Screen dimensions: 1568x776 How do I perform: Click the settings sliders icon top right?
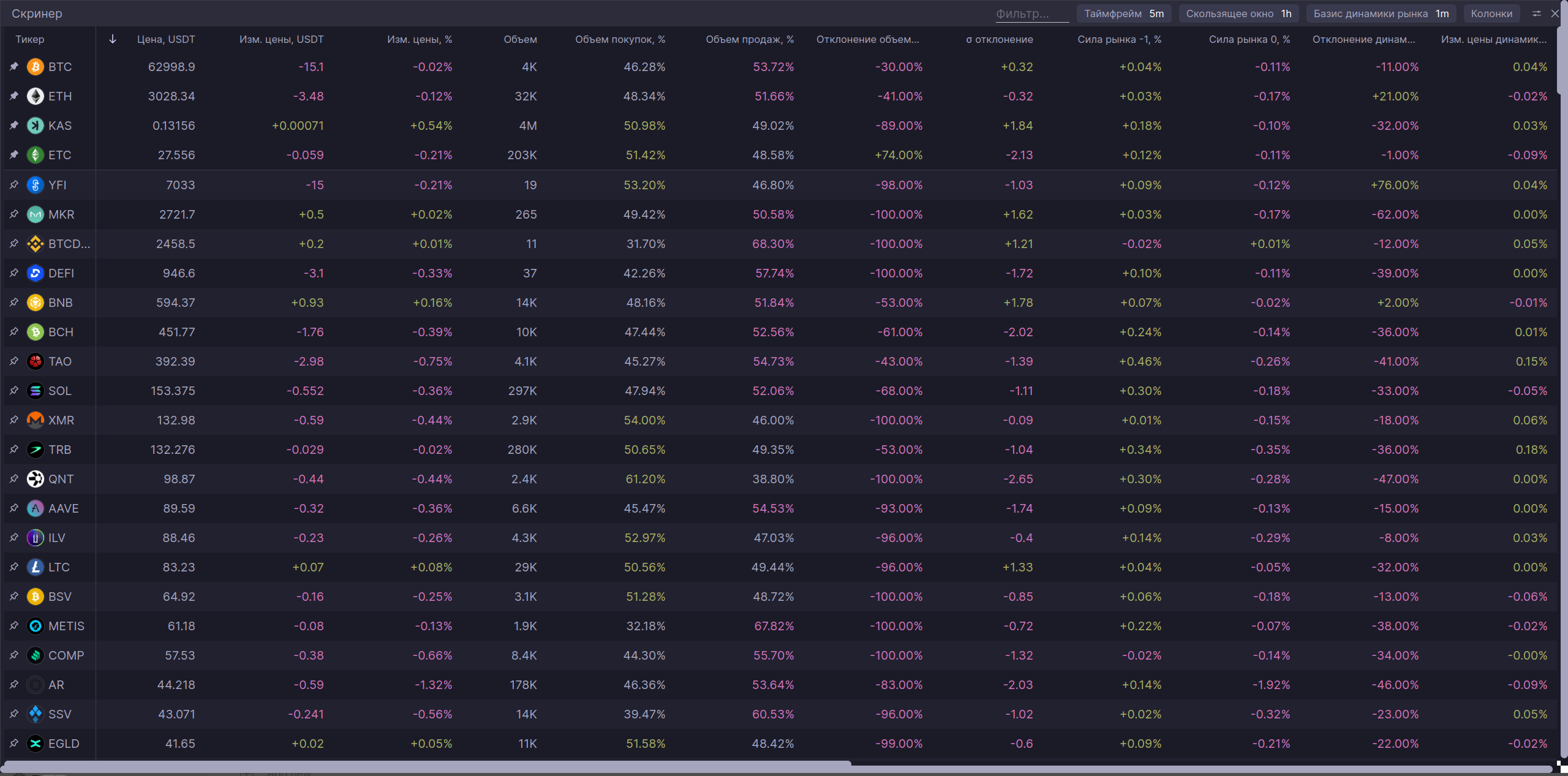(1537, 13)
